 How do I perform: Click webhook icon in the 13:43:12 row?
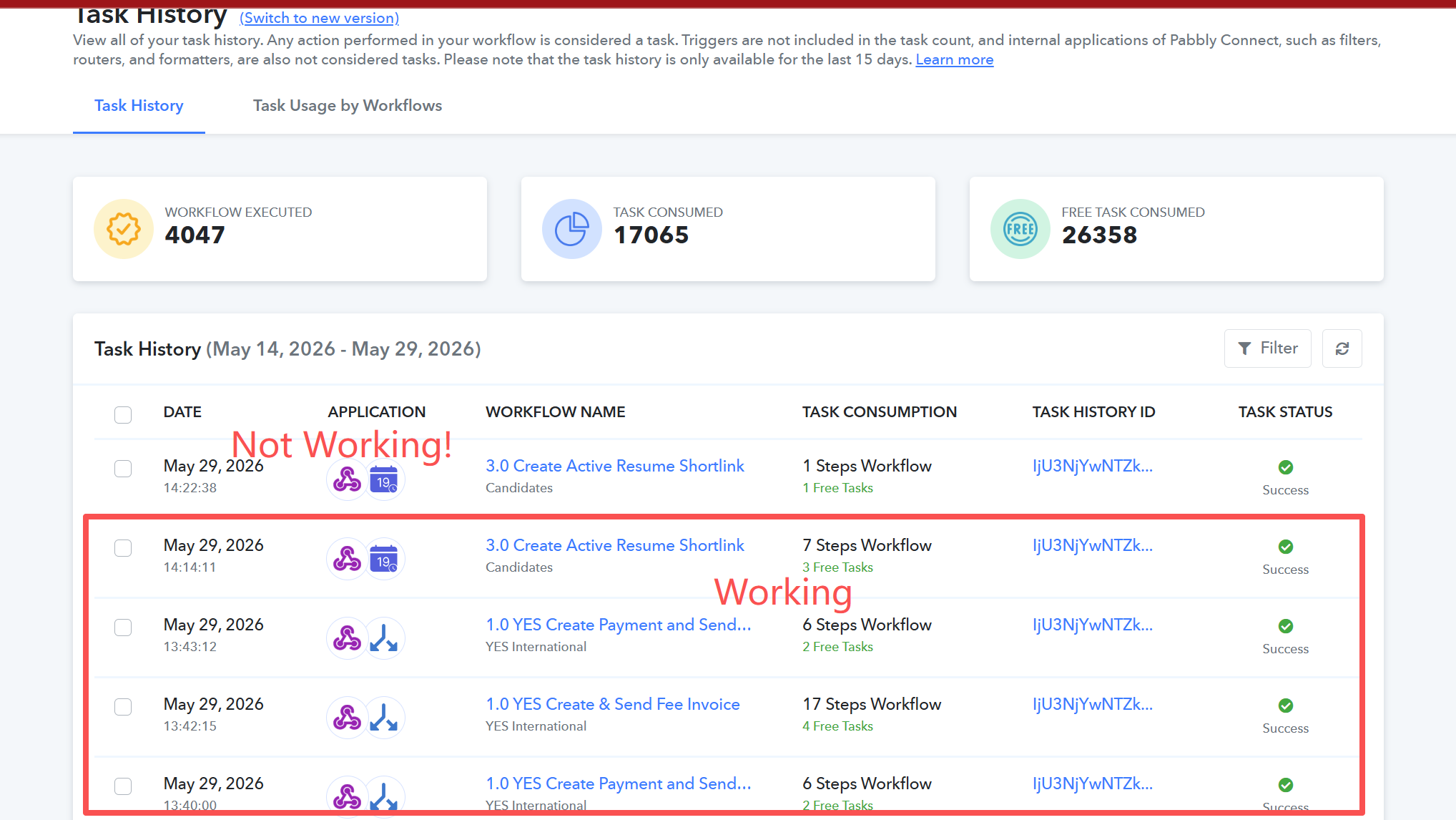(x=347, y=638)
